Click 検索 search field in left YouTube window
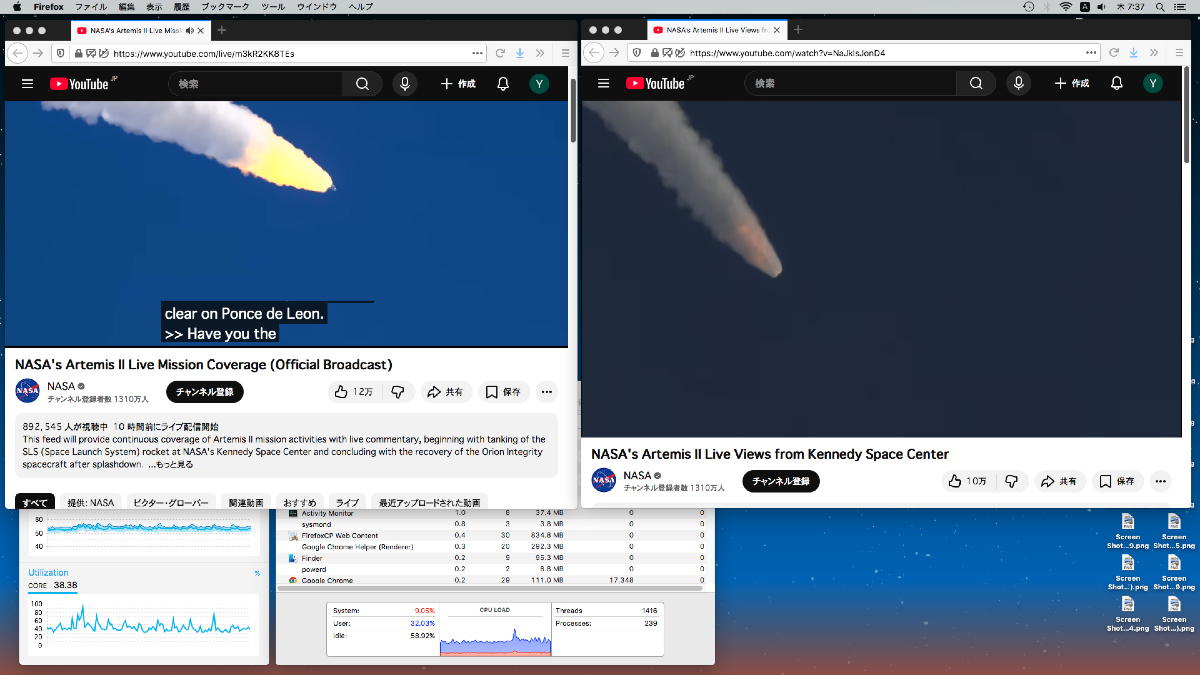The width and height of the screenshot is (1200, 675). tap(256, 84)
